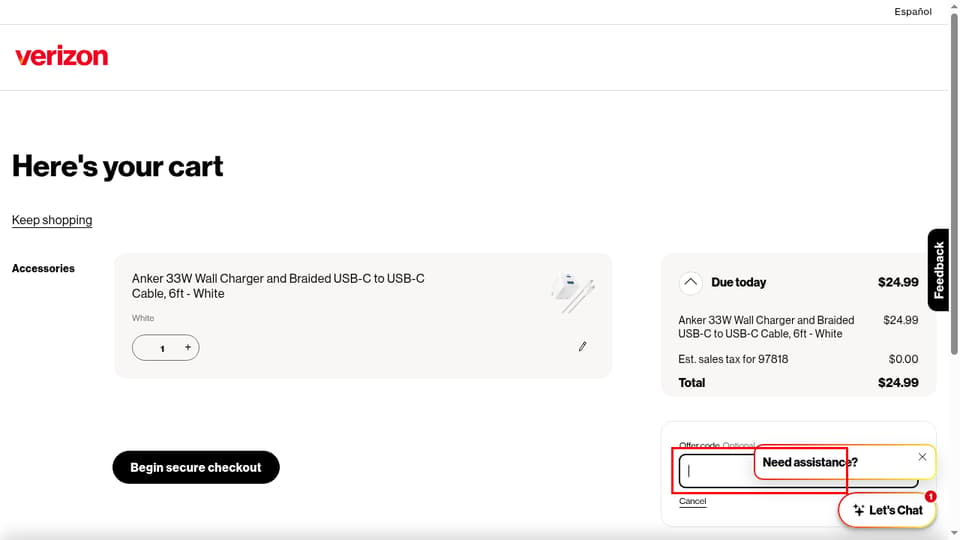Open the Let's Chat widget

coord(887,510)
